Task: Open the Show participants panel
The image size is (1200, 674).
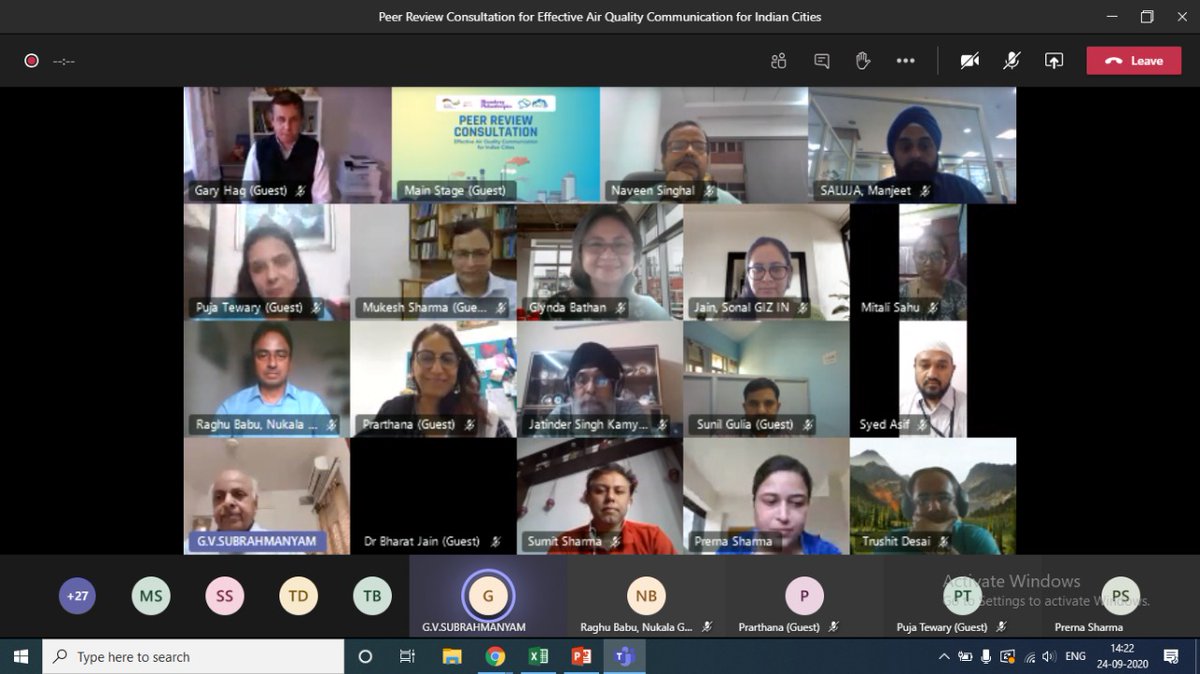Action: (779, 61)
